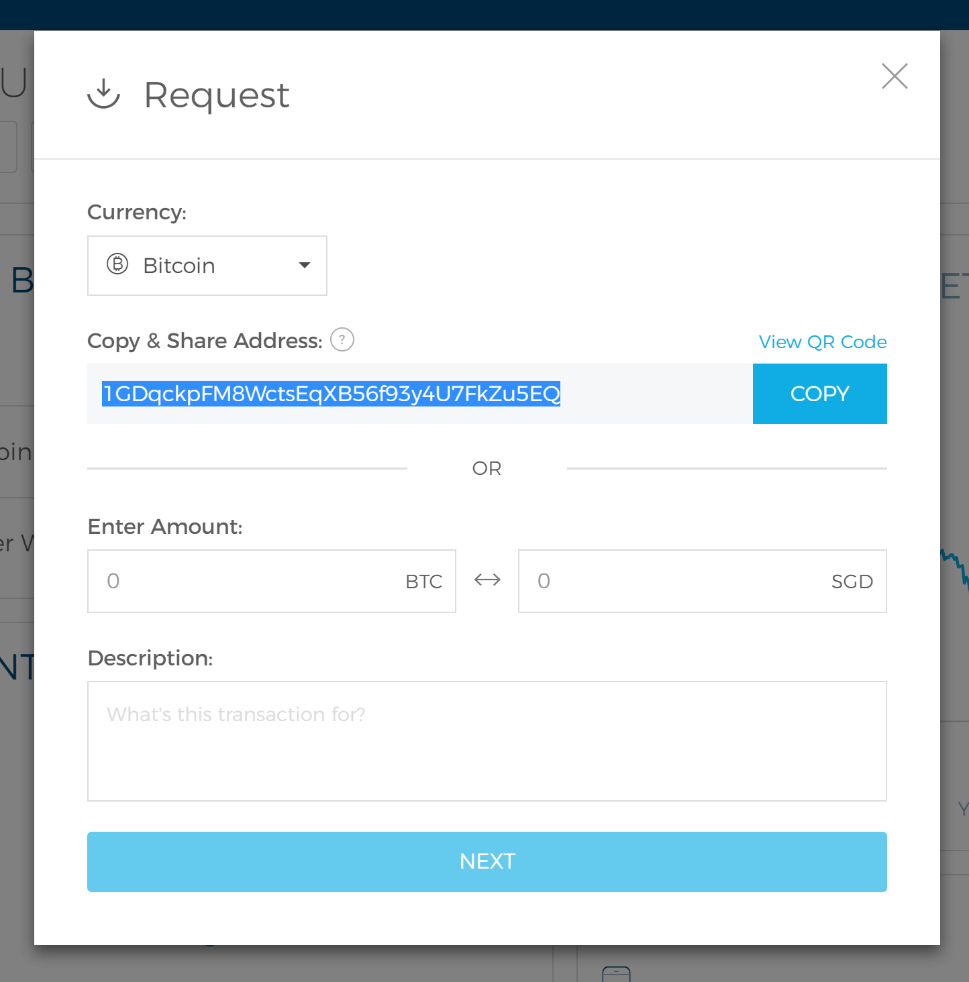The image size is (969, 982).
Task: Open the Currency dropdown showing Bitcoin
Action: (x=207, y=265)
